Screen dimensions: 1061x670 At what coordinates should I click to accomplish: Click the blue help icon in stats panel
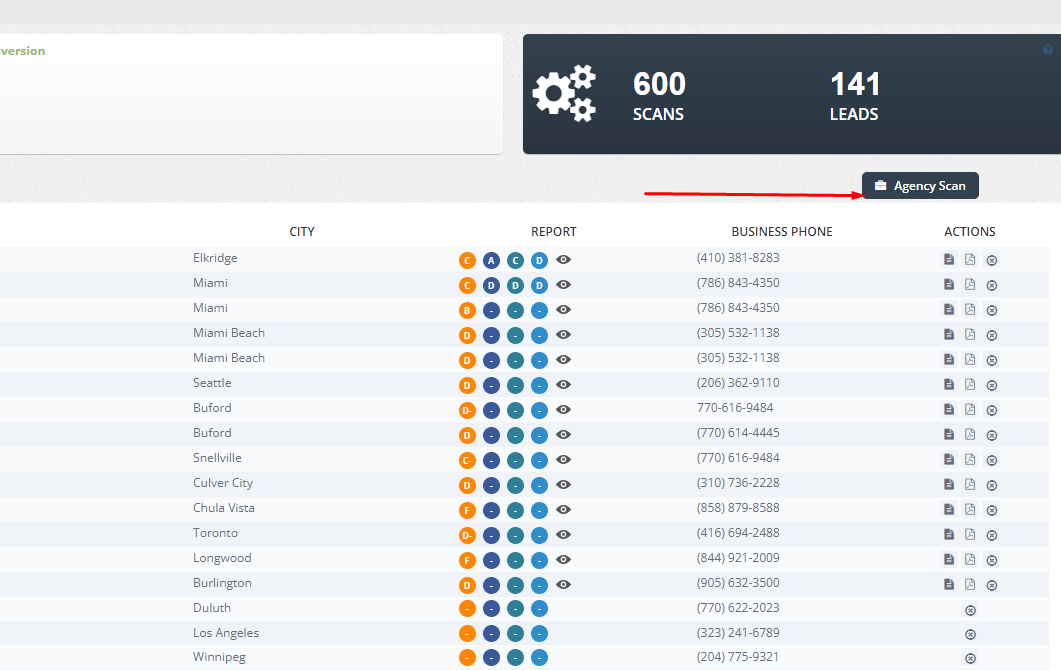(x=1048, y=50)
